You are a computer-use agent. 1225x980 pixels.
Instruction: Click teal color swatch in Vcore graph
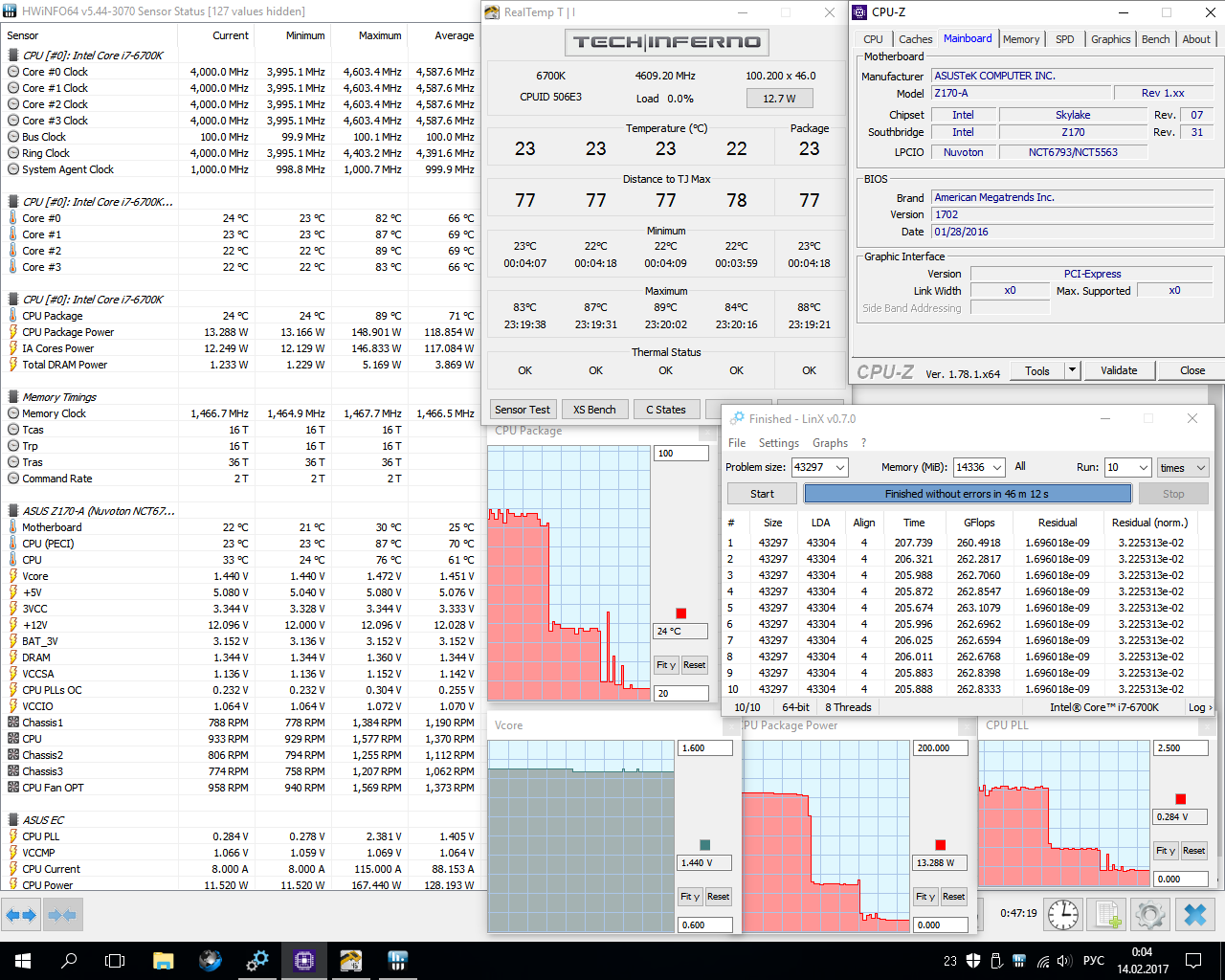tap(705, 845)
